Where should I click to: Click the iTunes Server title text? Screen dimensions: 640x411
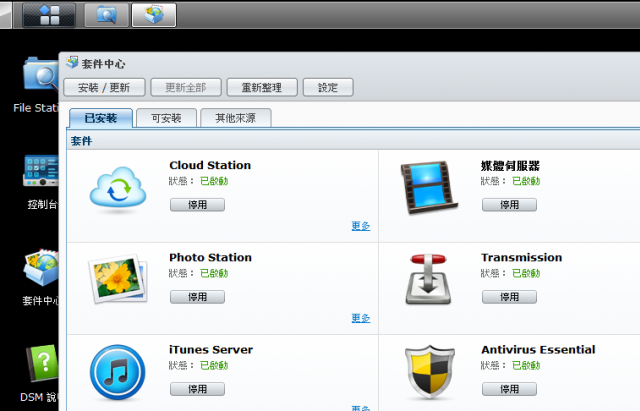tap(211, 350)
